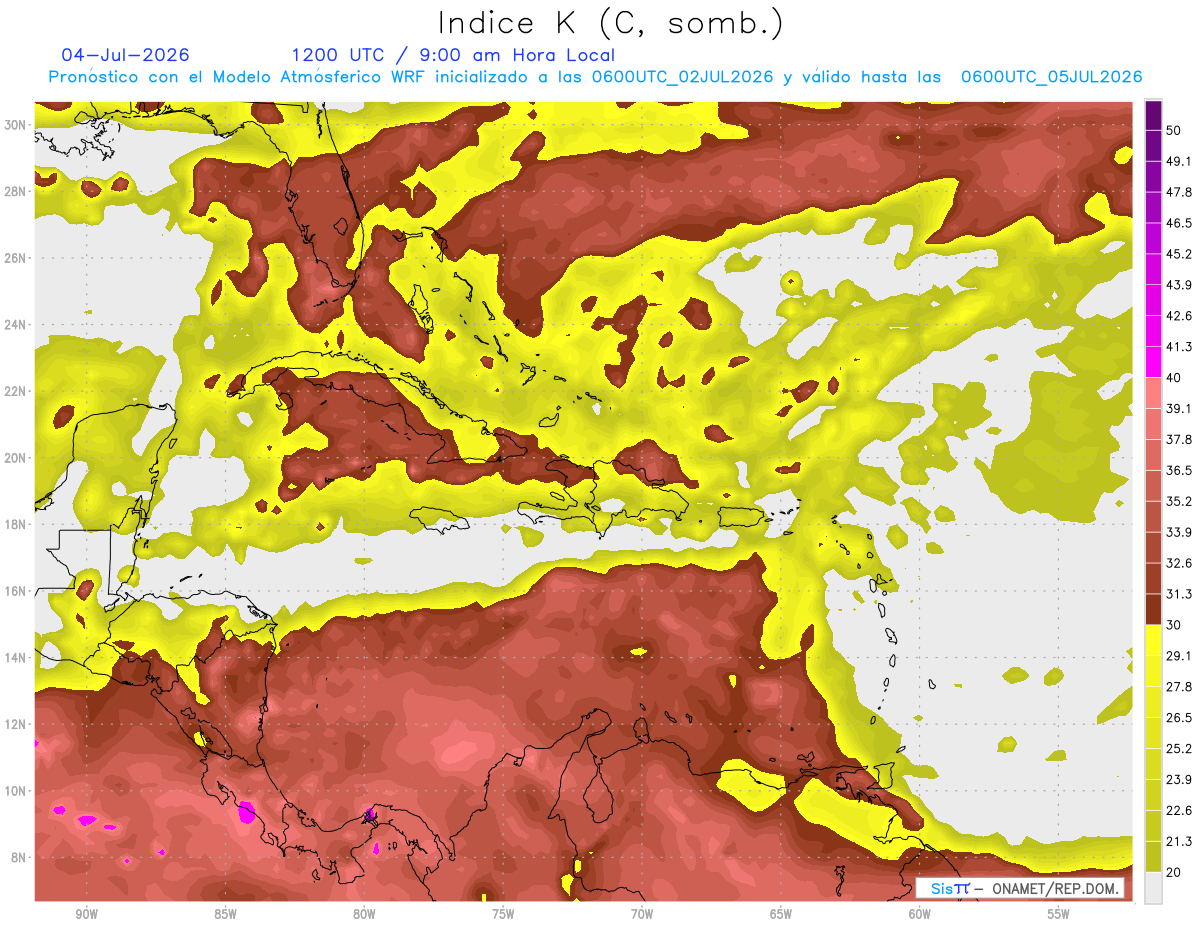
Task: Select the "47.8" color scale value
Action: click(1178, 192)
